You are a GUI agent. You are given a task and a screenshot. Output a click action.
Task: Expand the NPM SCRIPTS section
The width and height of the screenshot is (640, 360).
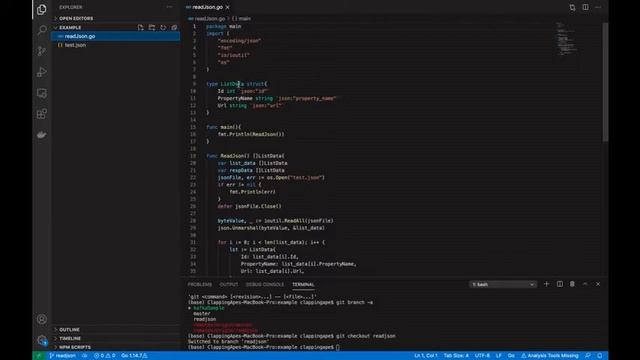pos(116,347)
